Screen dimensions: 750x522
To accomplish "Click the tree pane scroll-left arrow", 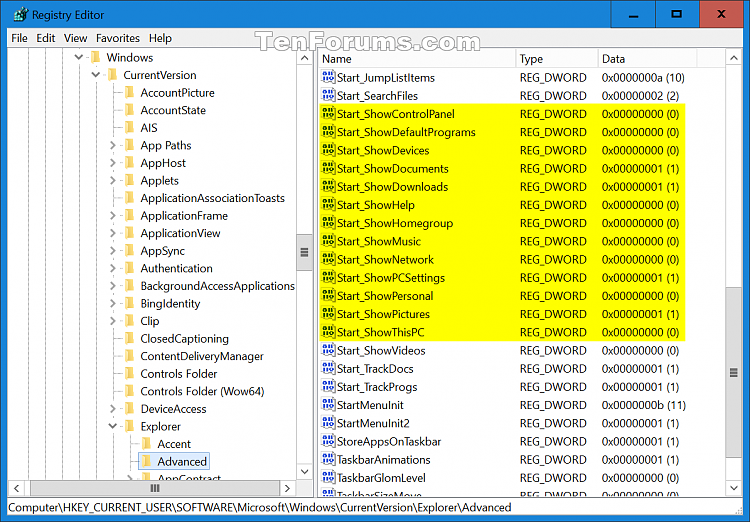I will click(17, 488).
